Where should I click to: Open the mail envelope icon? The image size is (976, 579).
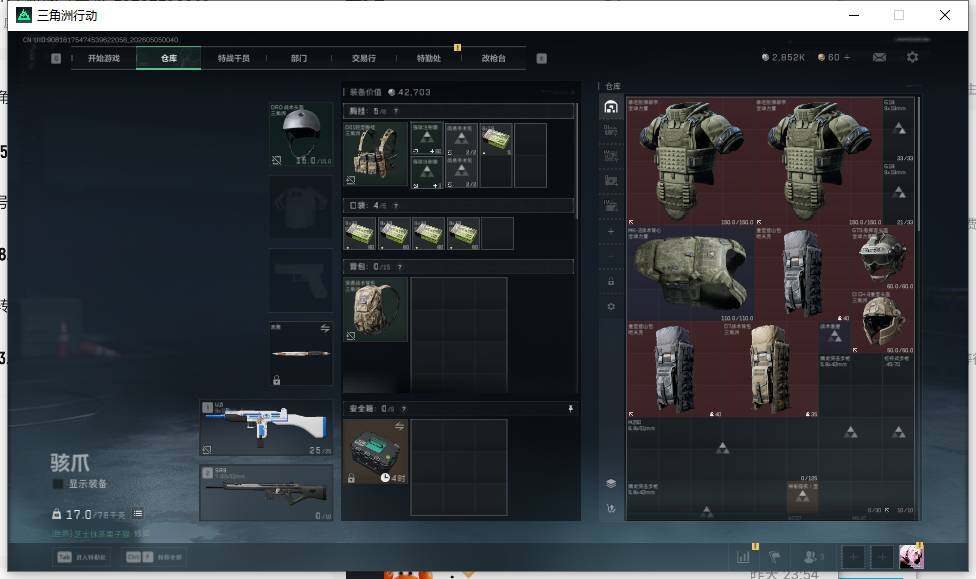point(880,57)
